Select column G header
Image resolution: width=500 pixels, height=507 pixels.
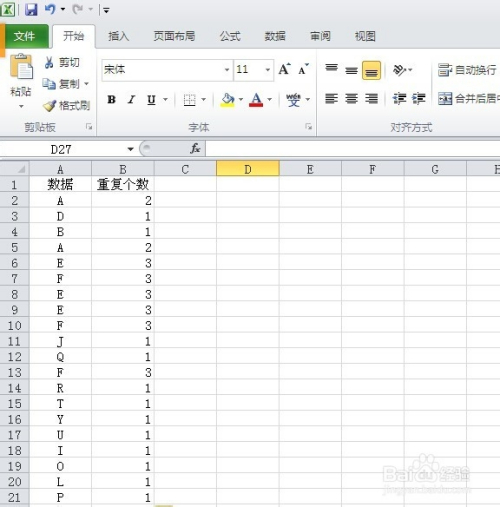pos(435,169)
